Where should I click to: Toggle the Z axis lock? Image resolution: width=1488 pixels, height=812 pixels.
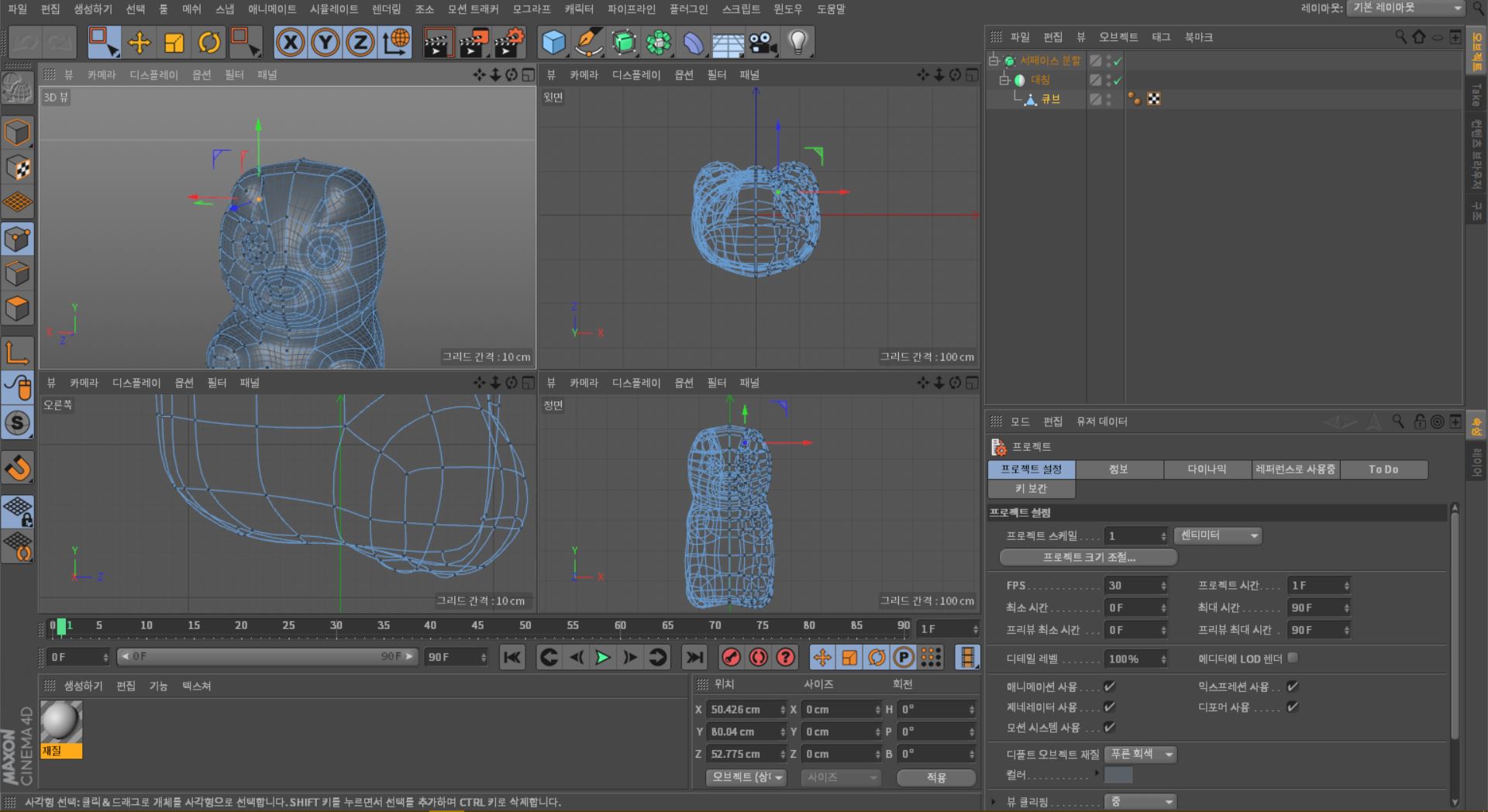(360, 42)
